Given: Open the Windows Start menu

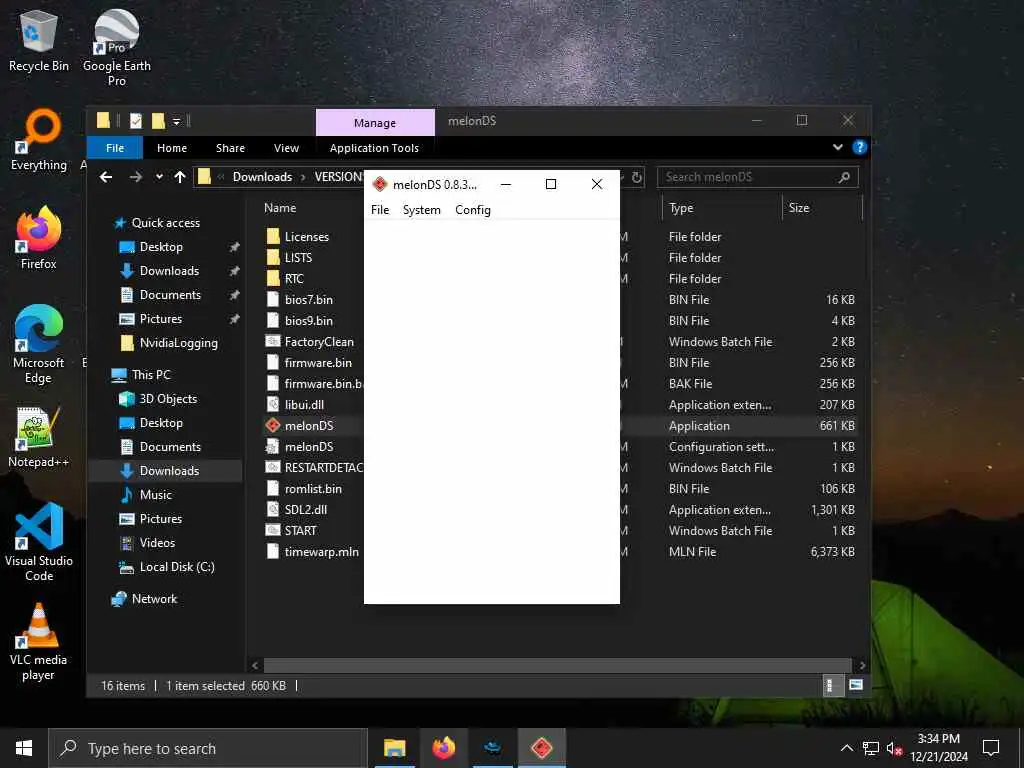Looking at the screenshot, I should click(x=24, y=748).
